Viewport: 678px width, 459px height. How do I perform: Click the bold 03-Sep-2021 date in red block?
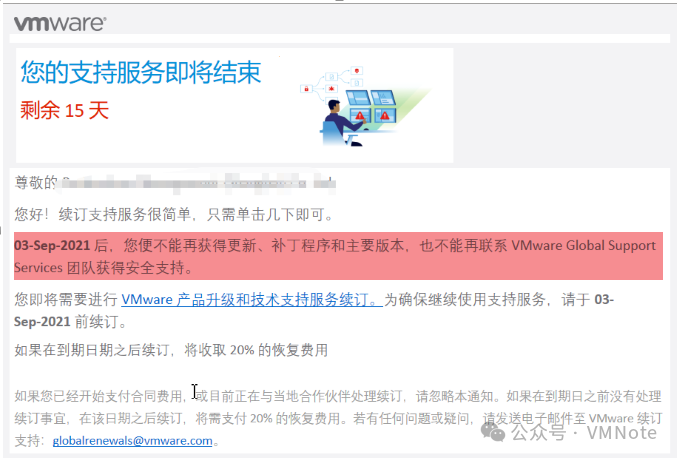click(52, 245)
